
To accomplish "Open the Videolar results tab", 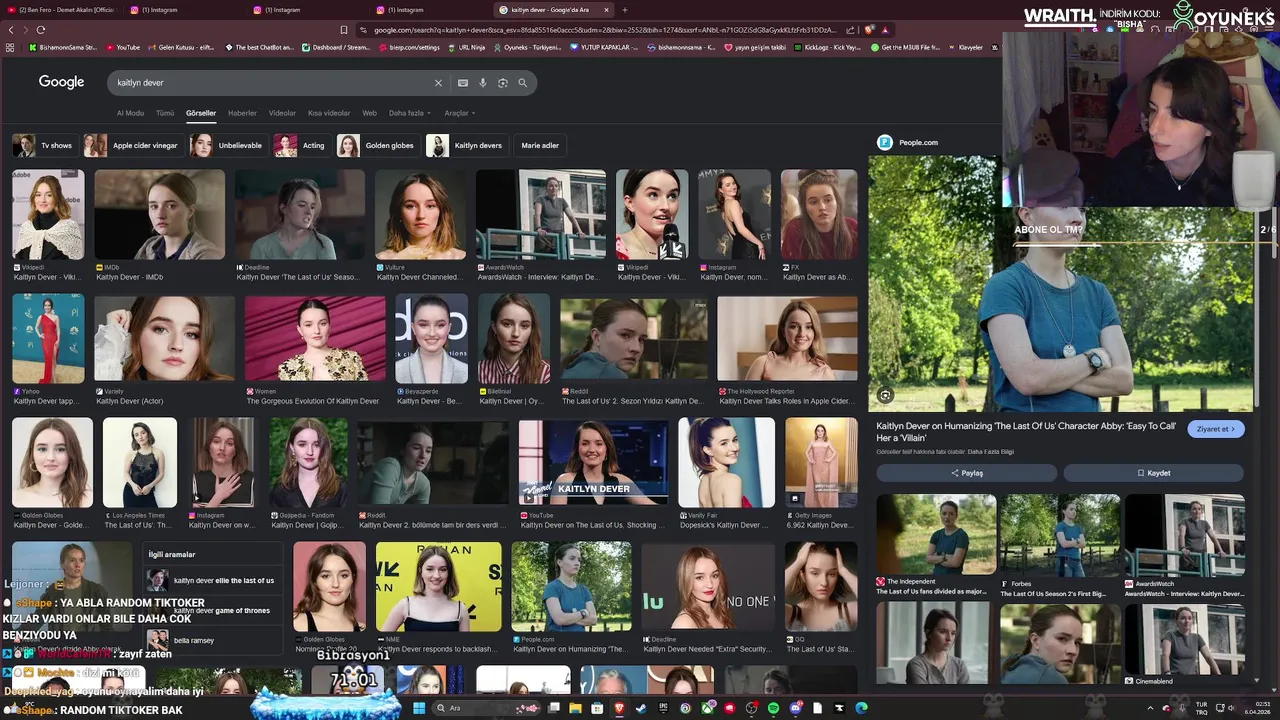I will coord(282,113).
